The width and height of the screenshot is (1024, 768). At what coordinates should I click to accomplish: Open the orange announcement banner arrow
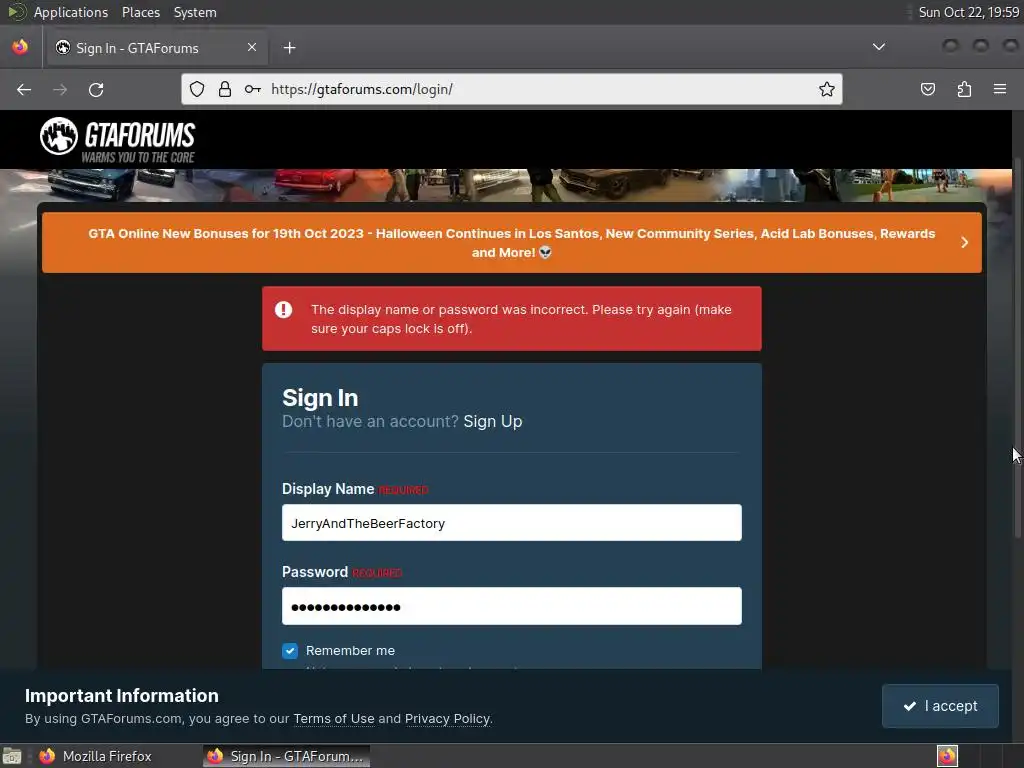(x=965, y=242)
